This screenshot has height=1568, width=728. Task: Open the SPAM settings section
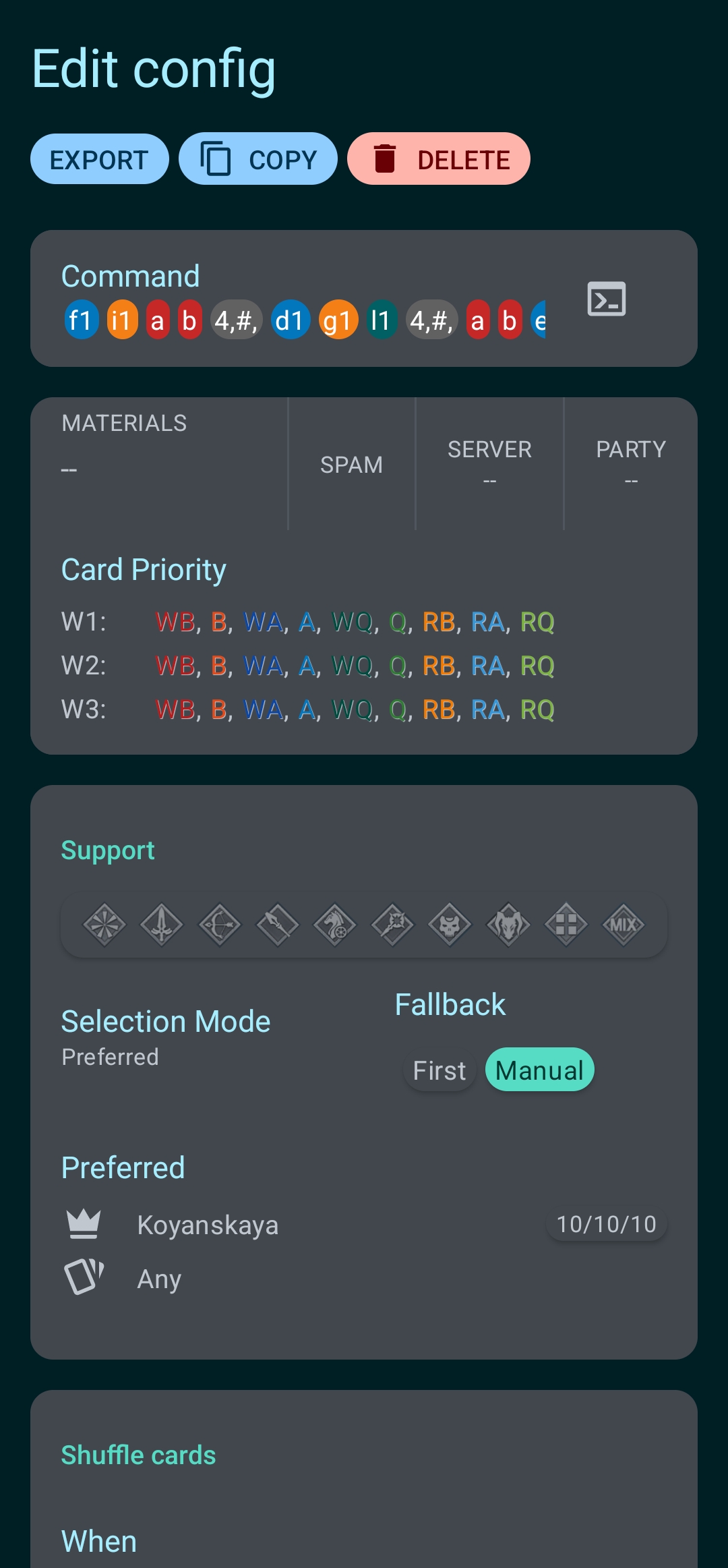pos(351,464)
